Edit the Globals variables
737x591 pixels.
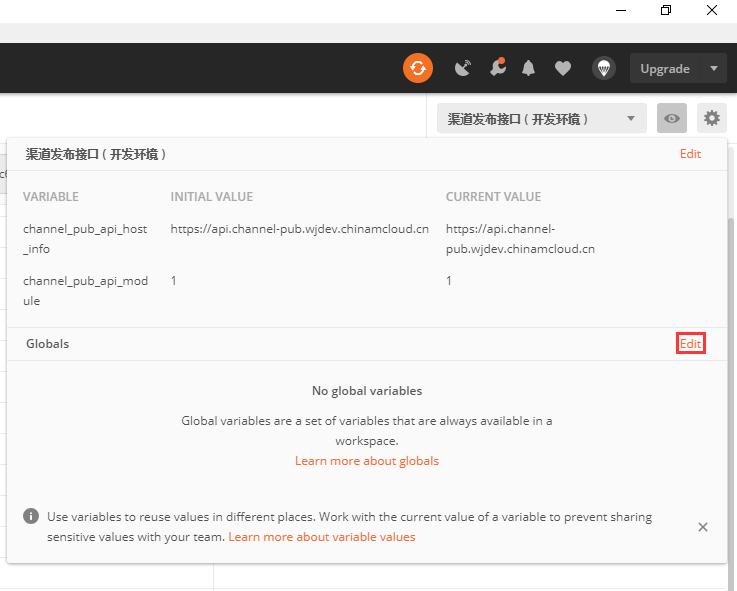pos(690,344)
